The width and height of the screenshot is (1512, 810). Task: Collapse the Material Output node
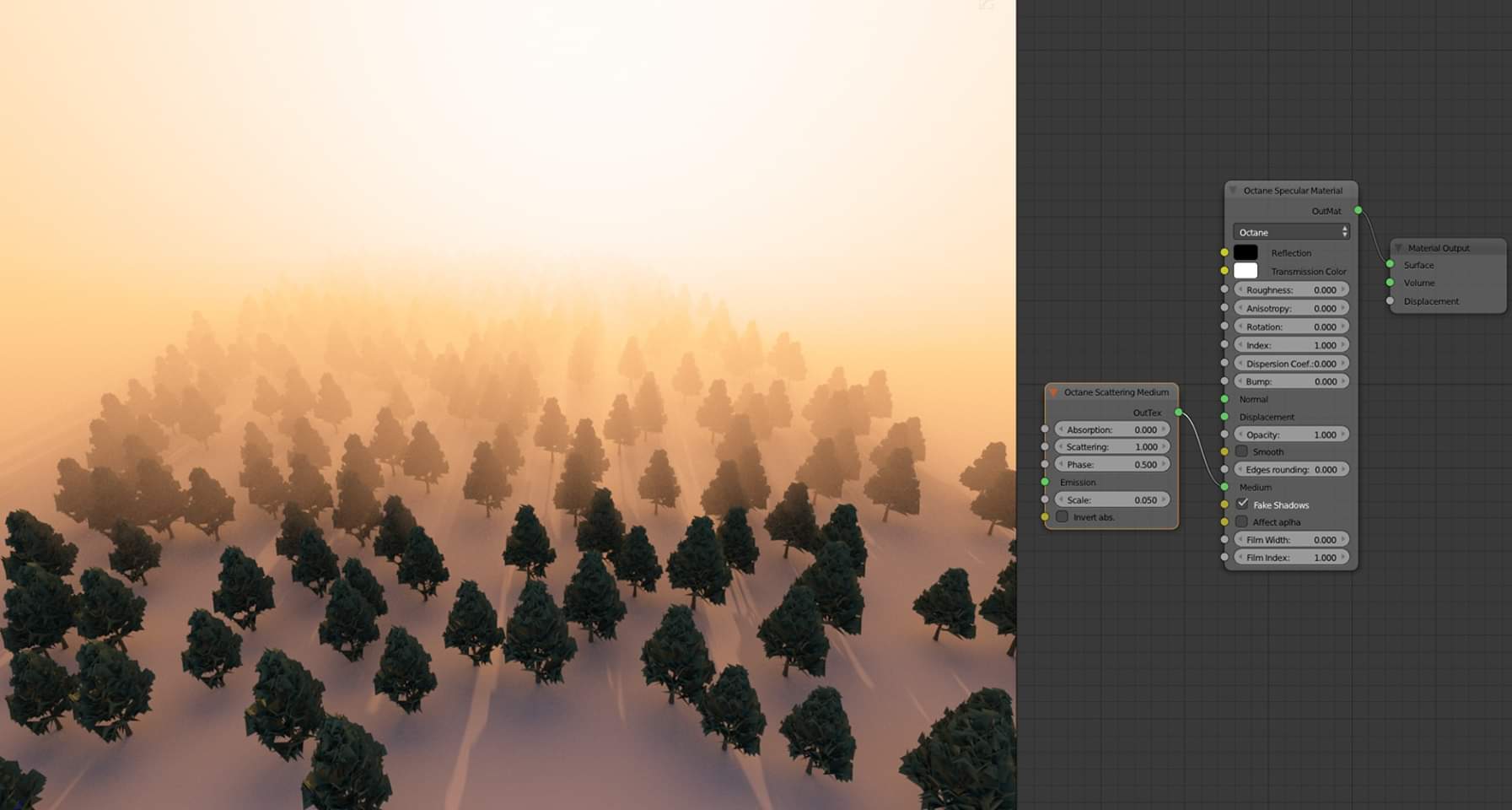coord(1398,248)
